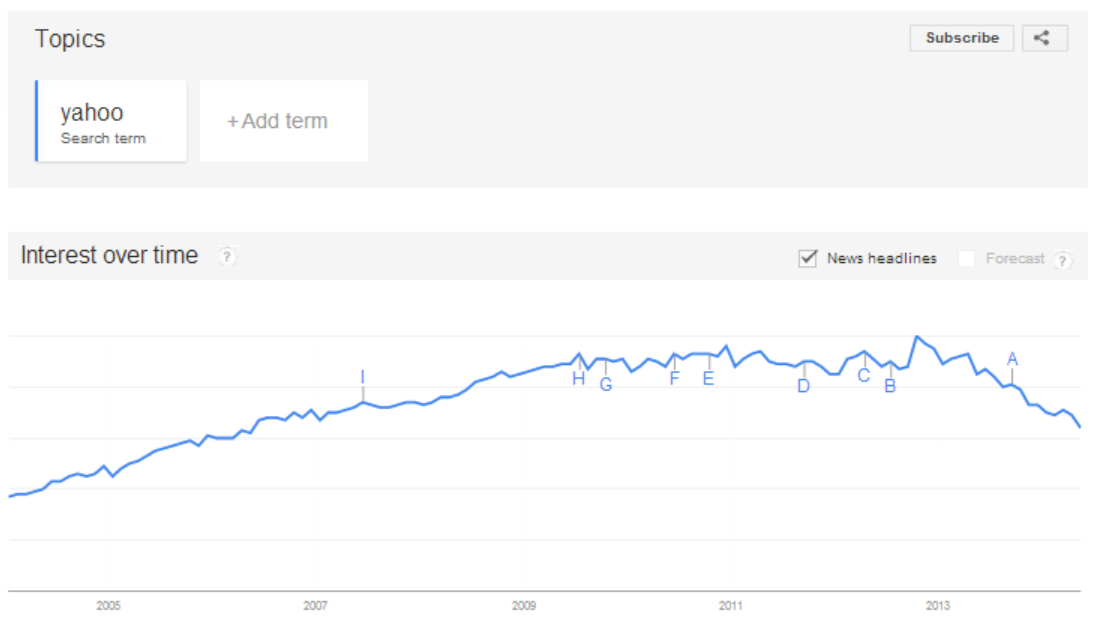This screenshot has width=1101, height=621.
Task: Click the 2009 label on time axis
Action: pos(523,606)
